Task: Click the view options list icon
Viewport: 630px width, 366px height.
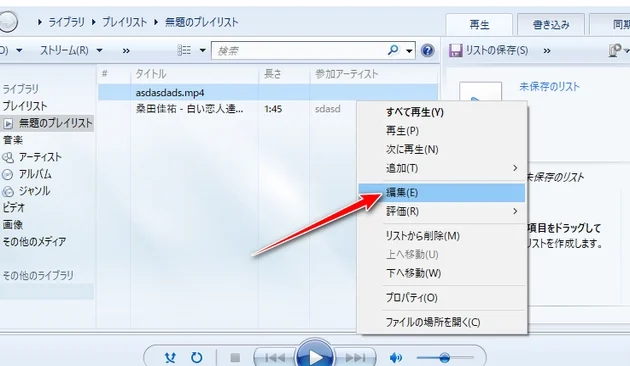Action: coord(184,50)
